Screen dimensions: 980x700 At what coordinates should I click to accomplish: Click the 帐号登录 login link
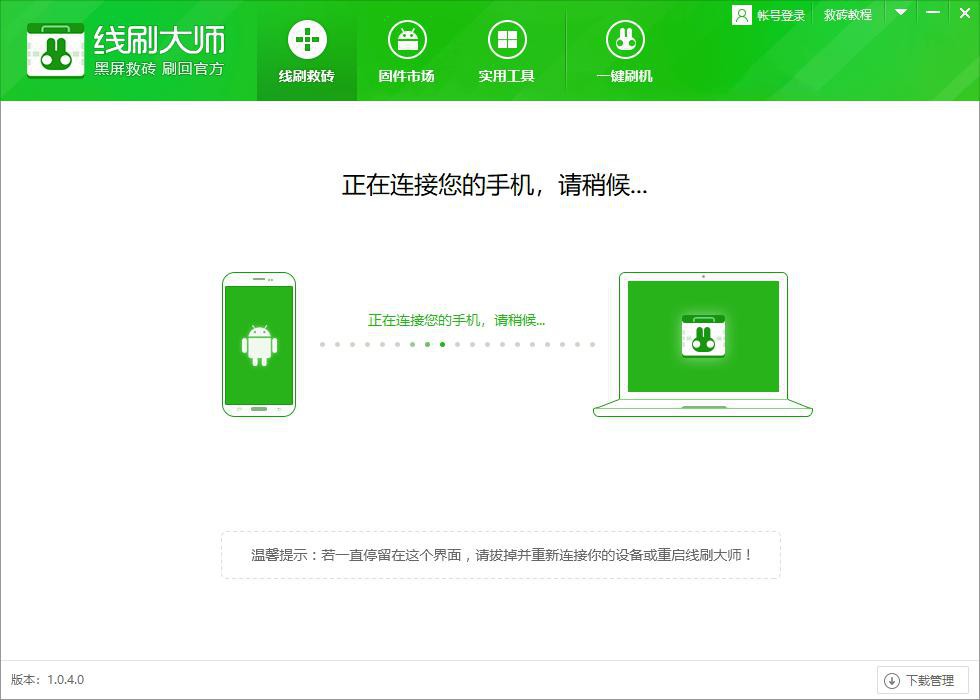click(781, 16)
